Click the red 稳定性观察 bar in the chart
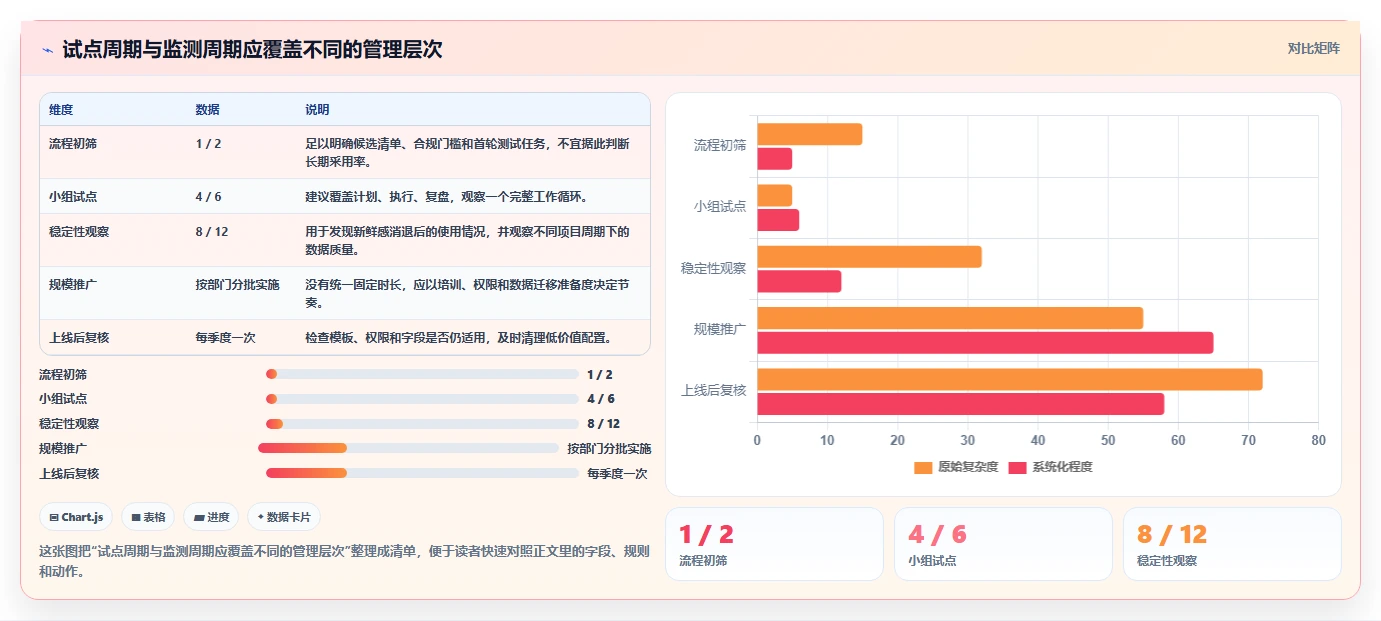Image resolution: width=1381 pixels, height=621 pixels. click(x=799, y=281)
